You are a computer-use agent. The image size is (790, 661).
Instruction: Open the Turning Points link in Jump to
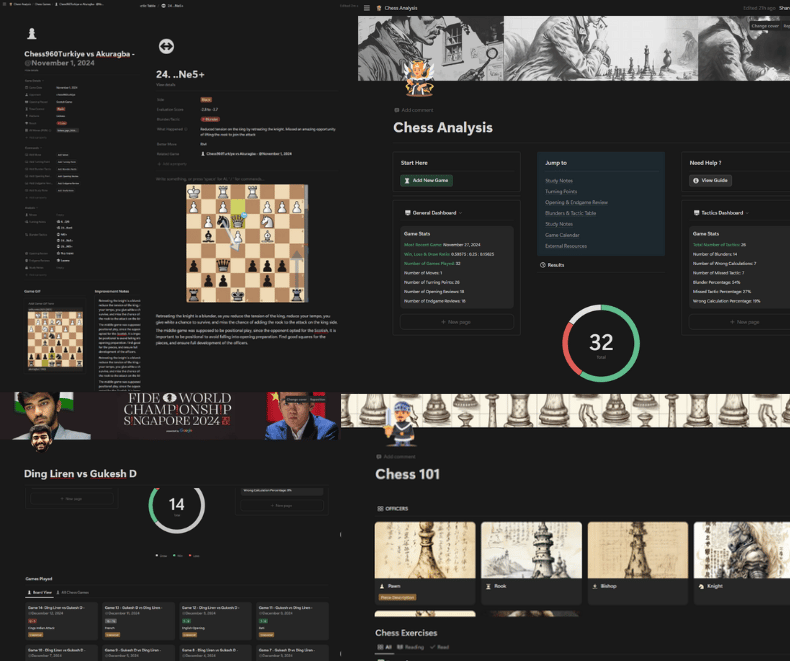tap(561, 191)
